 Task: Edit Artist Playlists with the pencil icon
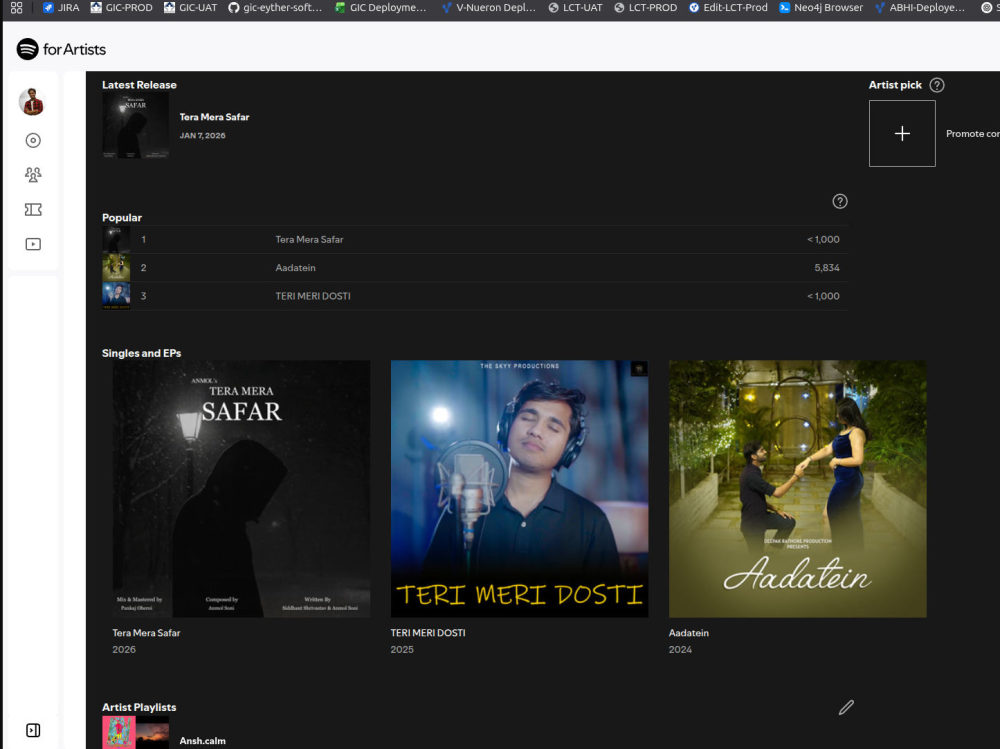coord(846,707)
